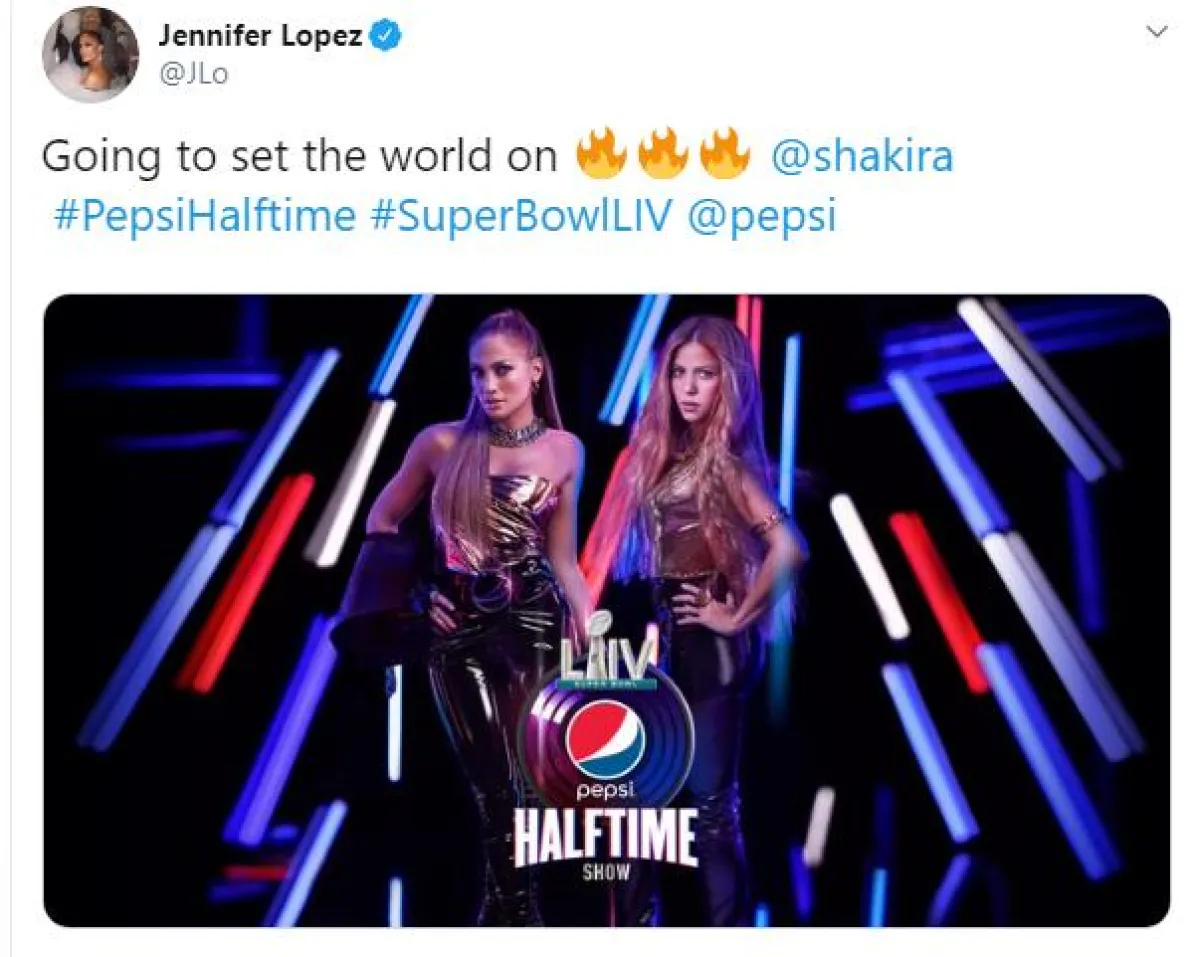The width and height of the screenshot is (1200, 957).
Task: Click the 'Going to set the world on' text
Action: pos(299,157)
